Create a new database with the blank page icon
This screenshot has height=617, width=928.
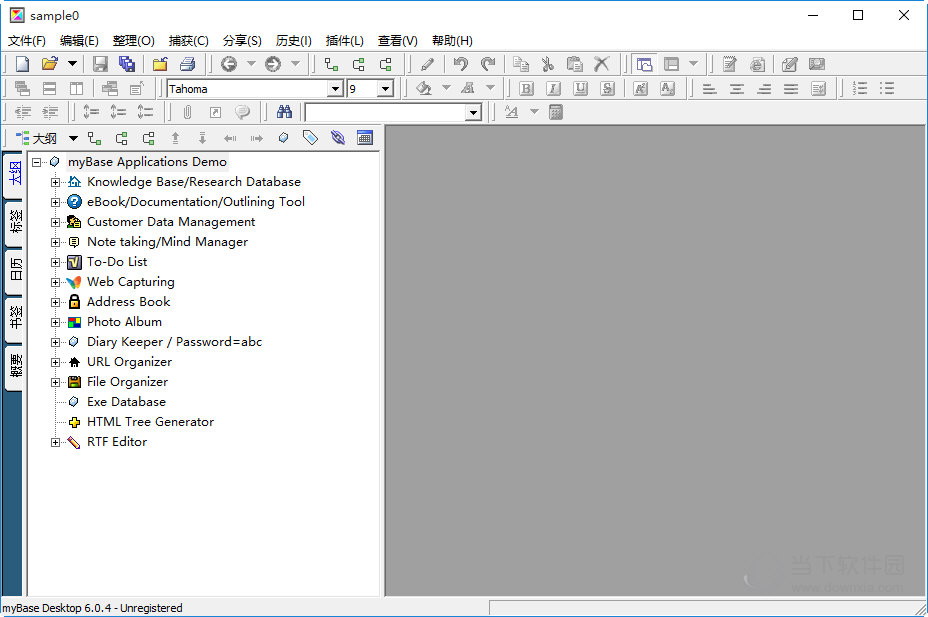(x=22, y=64)
